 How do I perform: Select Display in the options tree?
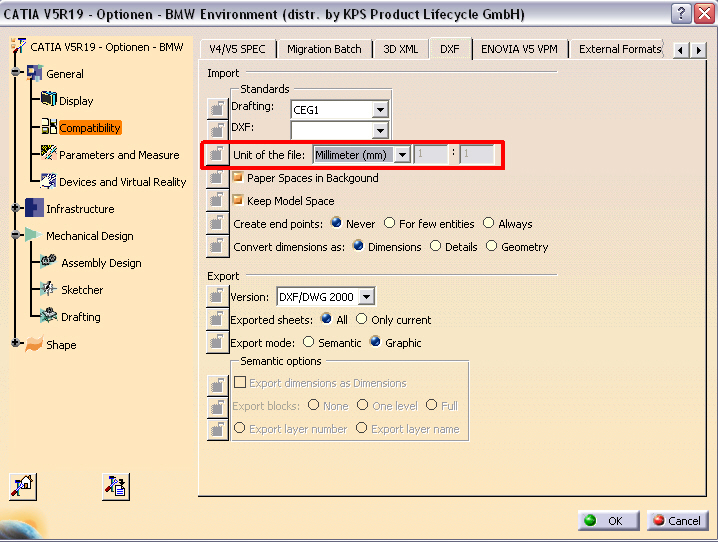tap(76, 101)
